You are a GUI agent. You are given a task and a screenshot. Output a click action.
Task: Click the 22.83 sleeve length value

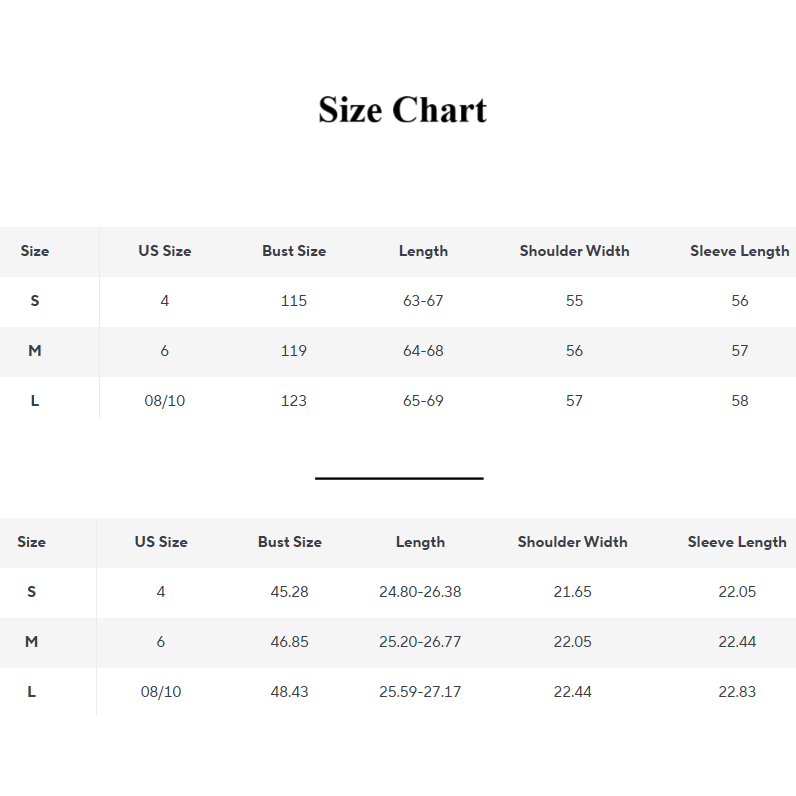pos(737,692)
